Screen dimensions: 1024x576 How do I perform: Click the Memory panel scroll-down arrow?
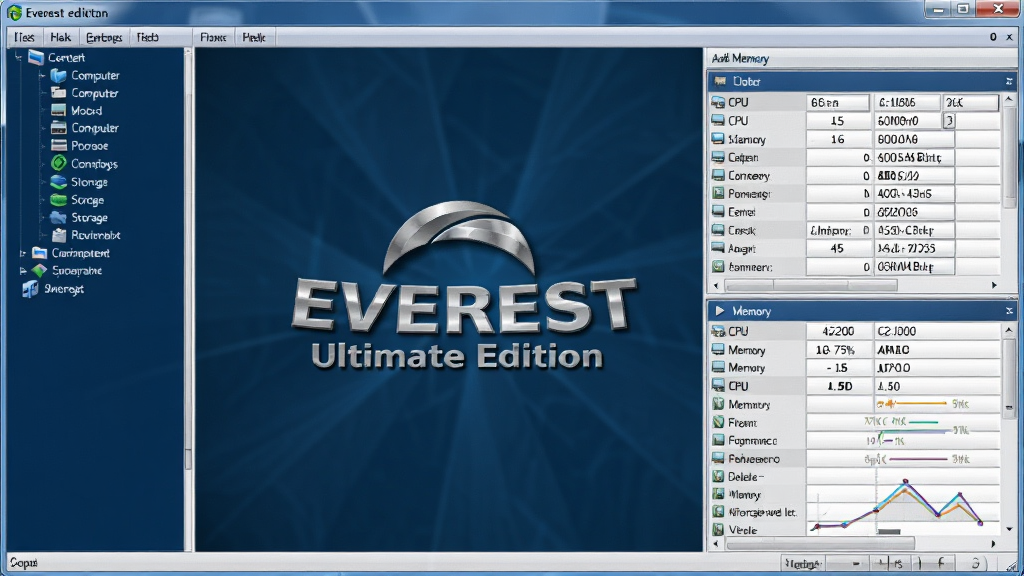(x=1009, y=529)
